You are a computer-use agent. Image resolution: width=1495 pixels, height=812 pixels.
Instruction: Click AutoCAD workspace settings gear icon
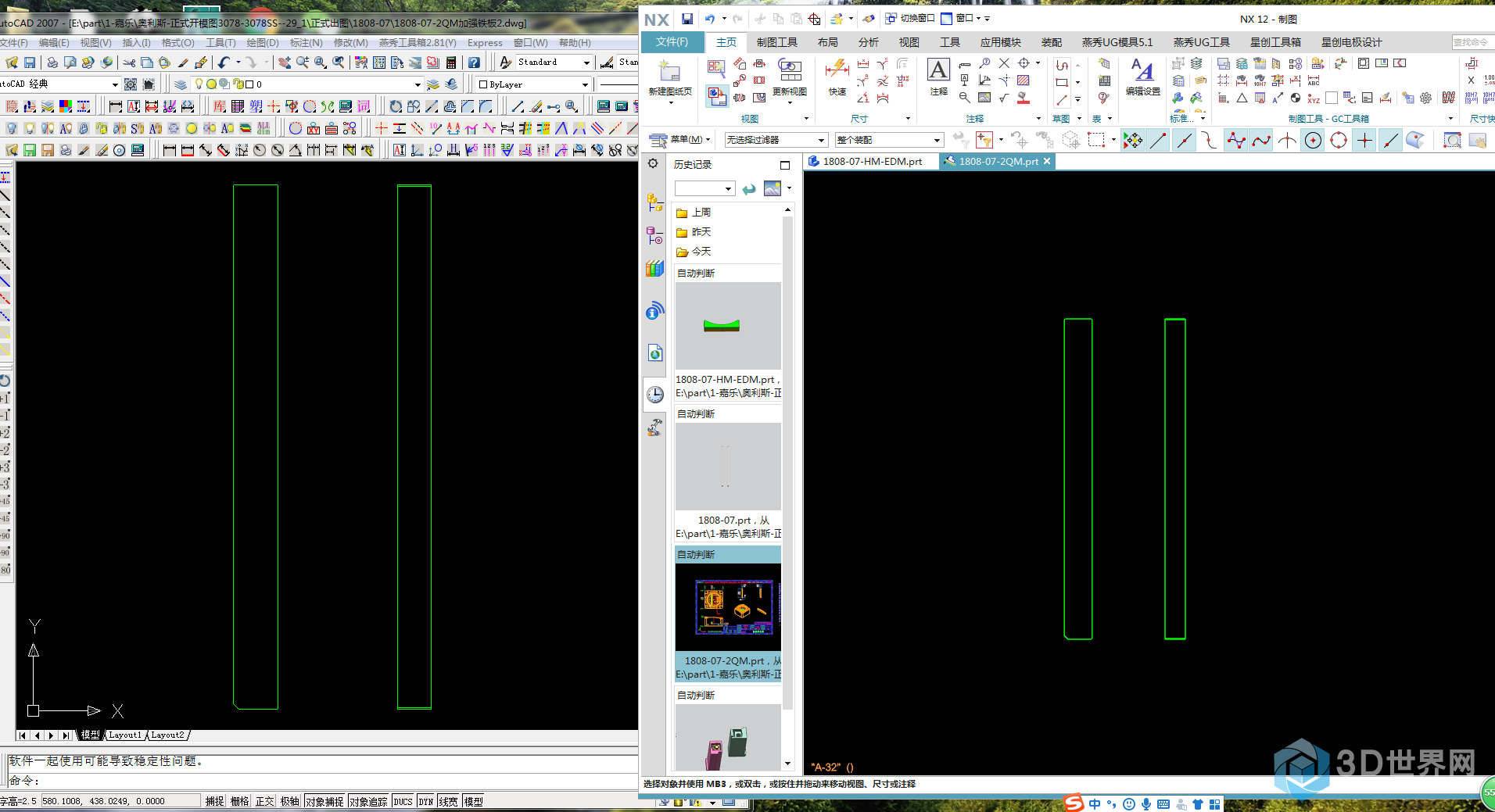131,84
